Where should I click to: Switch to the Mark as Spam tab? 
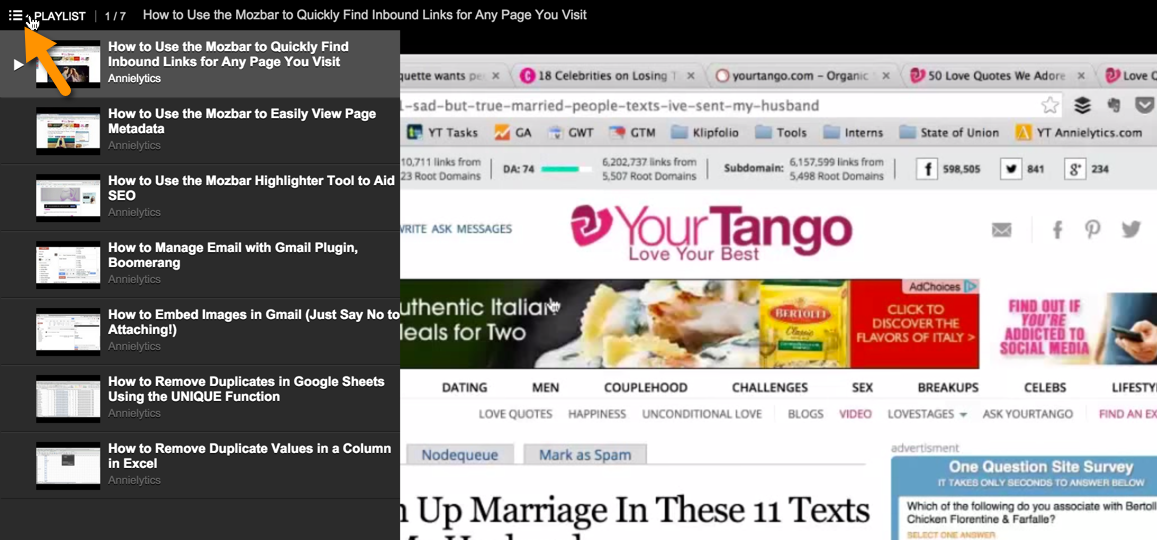(x=584, y=455)
